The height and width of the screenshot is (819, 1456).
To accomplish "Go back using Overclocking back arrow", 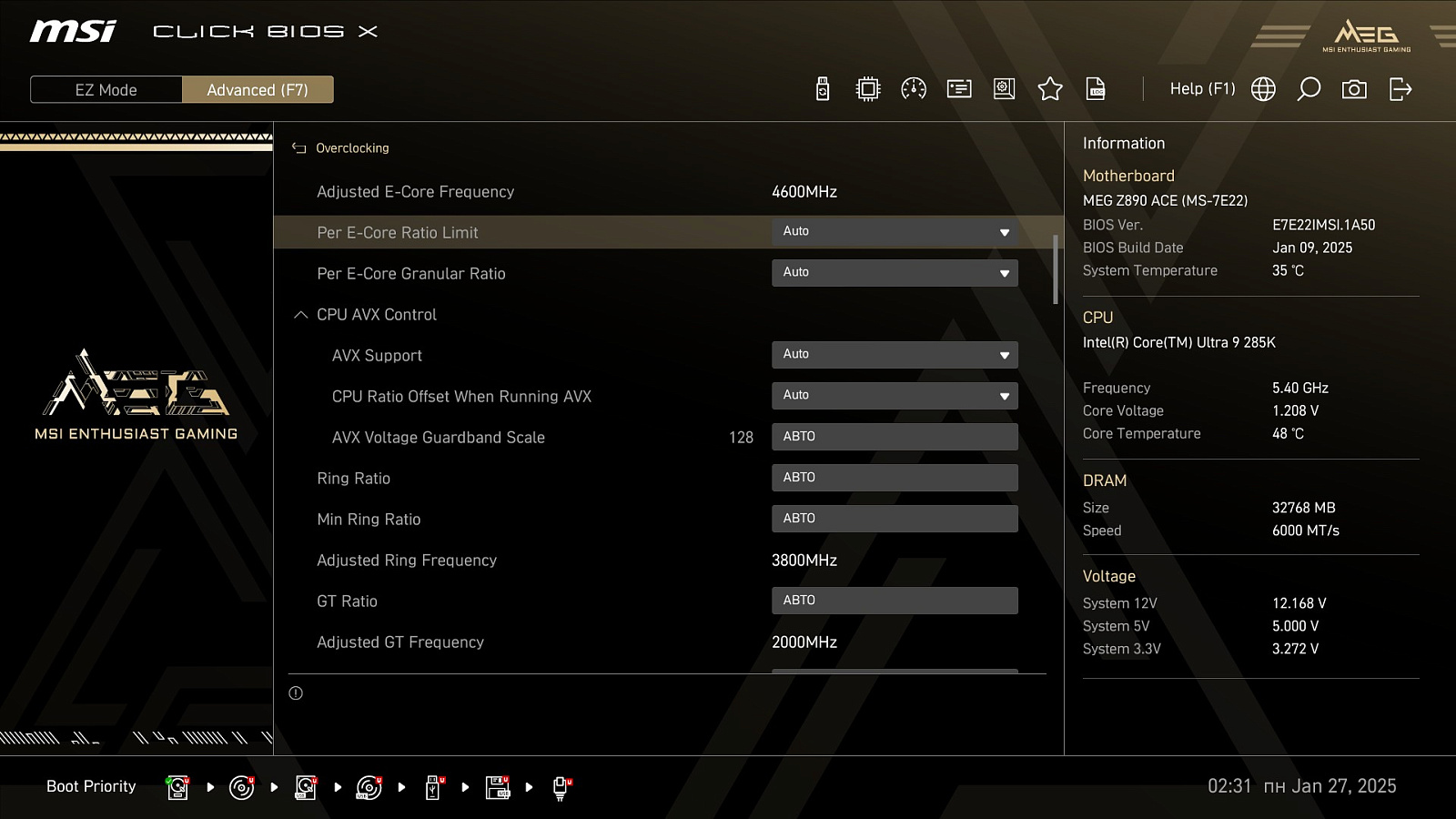I will 298,148.
